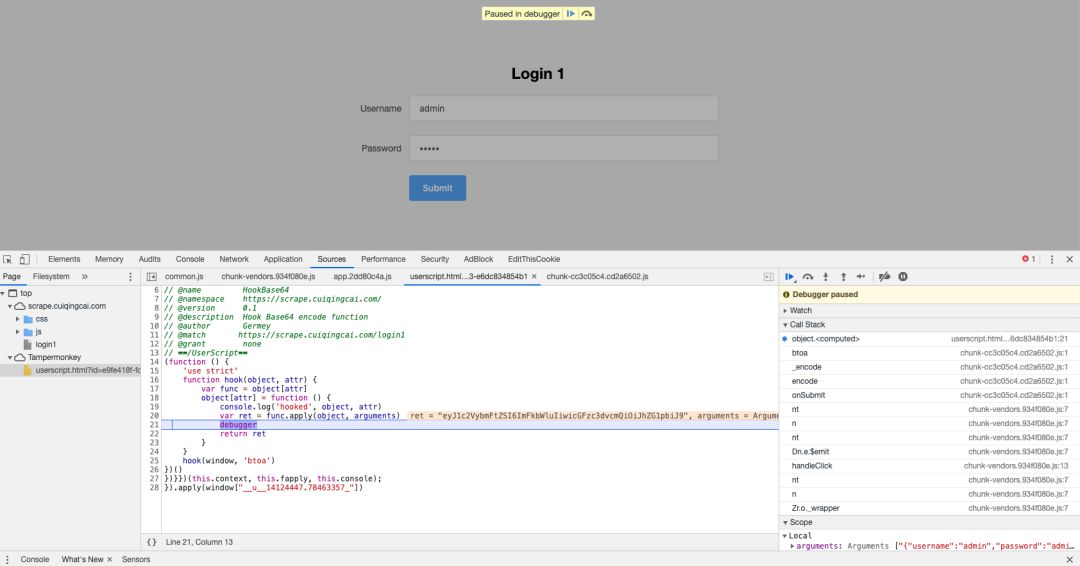The height and width of the screenshot is (566, 1080).
Task: Step into next function call
Action: coord(825,277)
